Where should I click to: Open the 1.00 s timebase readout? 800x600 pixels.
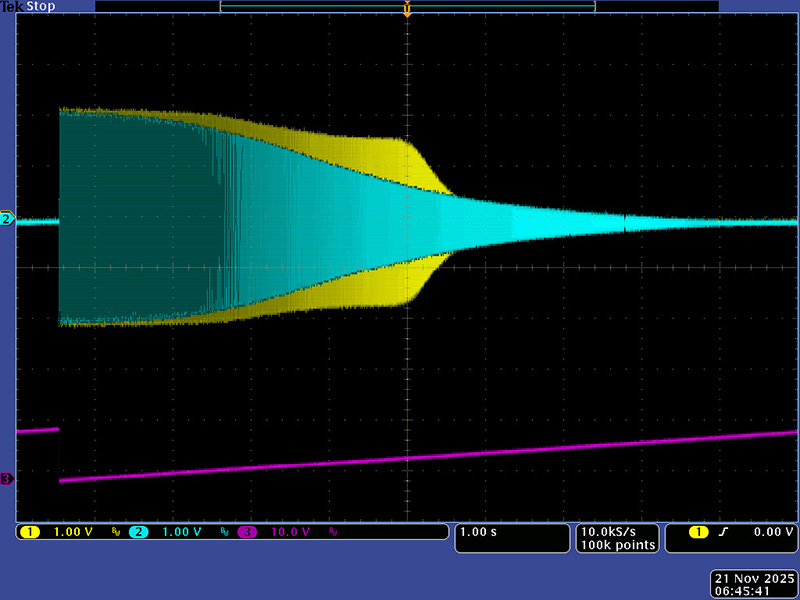pyautogui.click(x=478, y=532)
